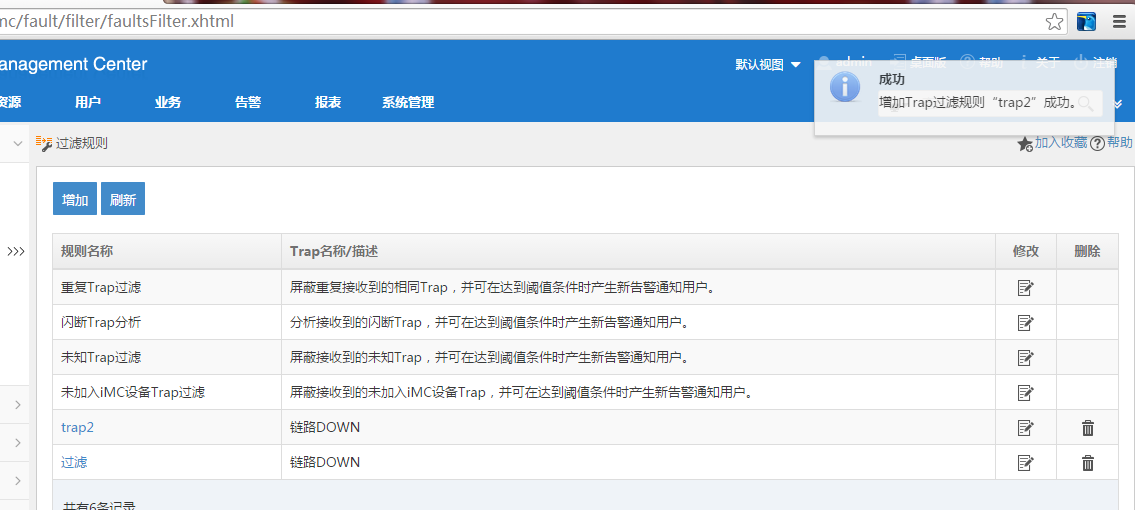Viewport: 1135px width, 510px height.
Task: Expand the sidebar with >>> arrows
Action: pos(16,251)
